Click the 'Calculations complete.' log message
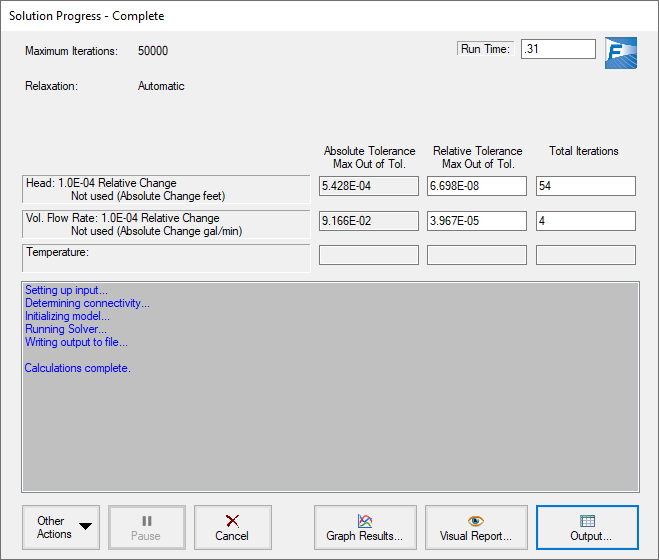This screenshot has height=560, width=659. (x=78, y=368)
